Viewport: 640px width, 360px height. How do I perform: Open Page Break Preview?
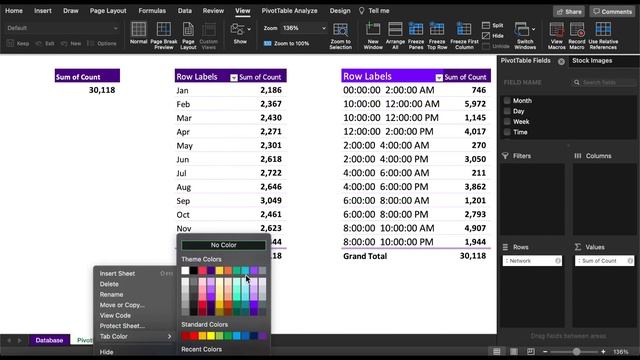[164, 36]
